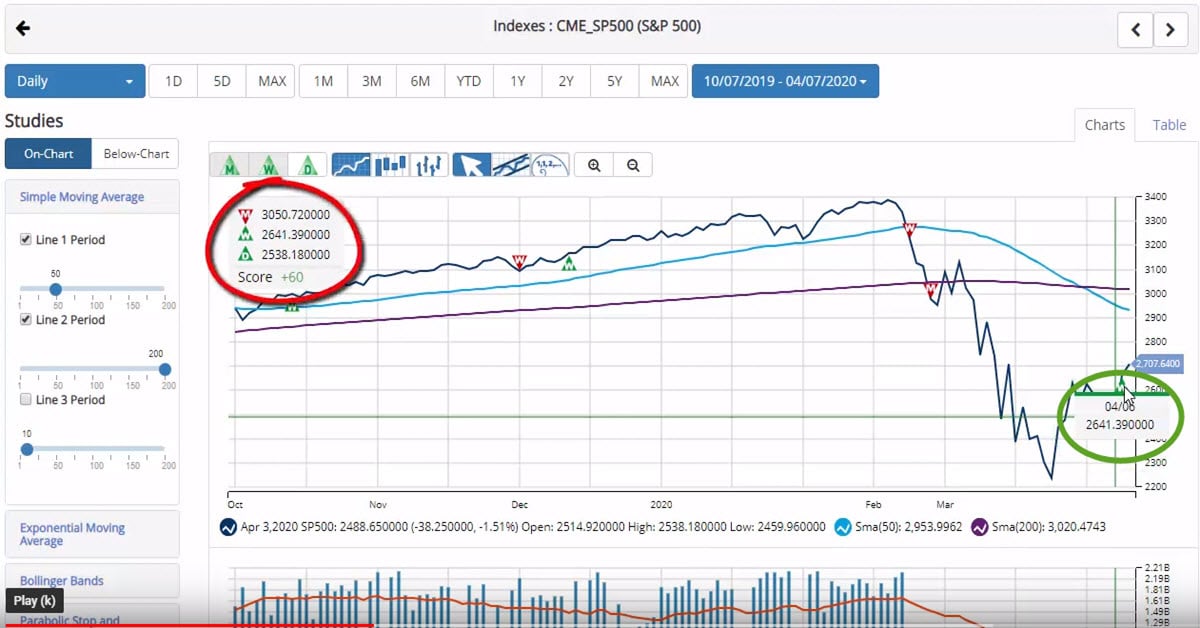
Task: Select the OHLC bars chart icon
Action: [x=430, y=164]
